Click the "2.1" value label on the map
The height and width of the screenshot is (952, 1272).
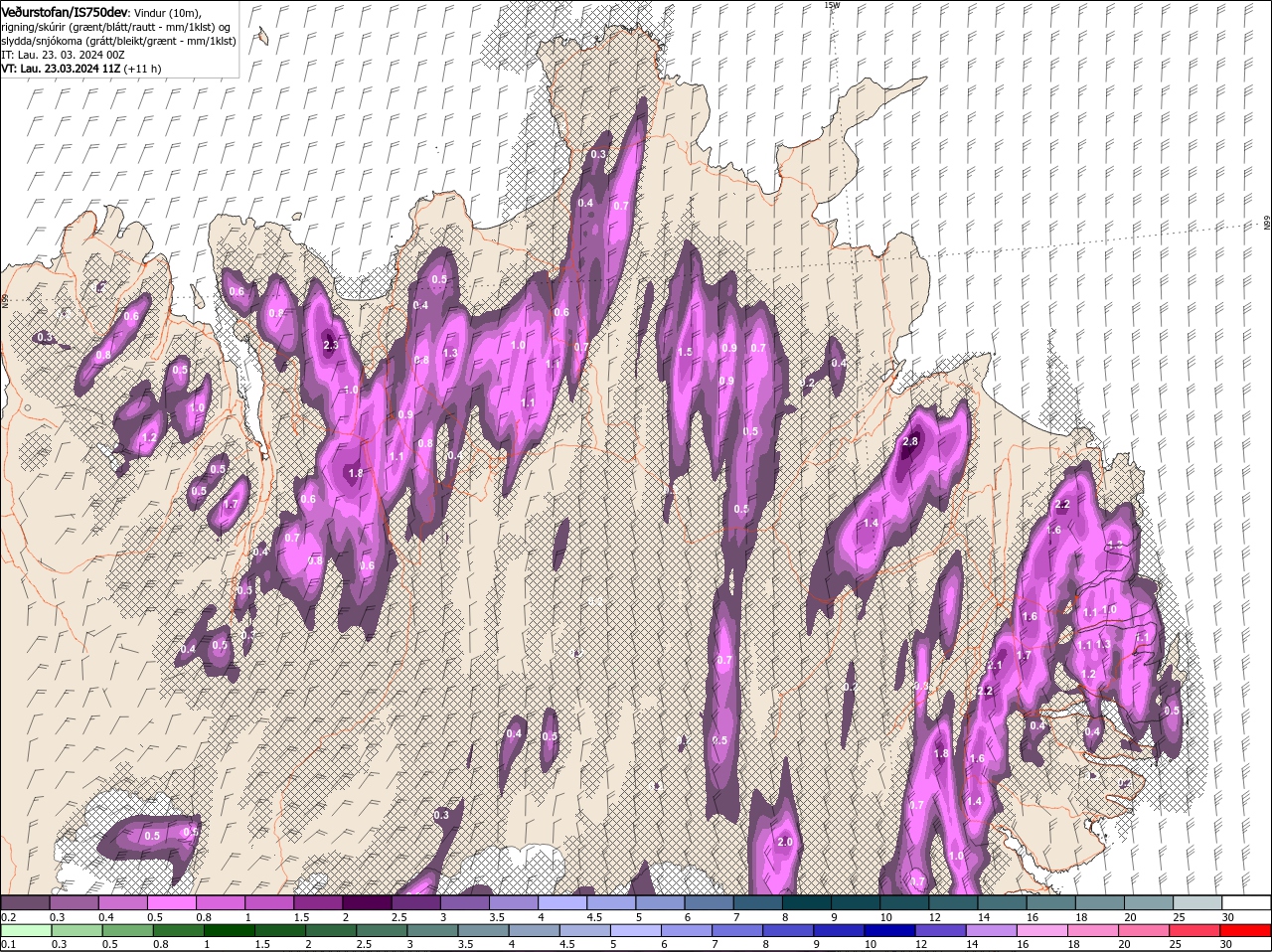click(x=995, y=665)
